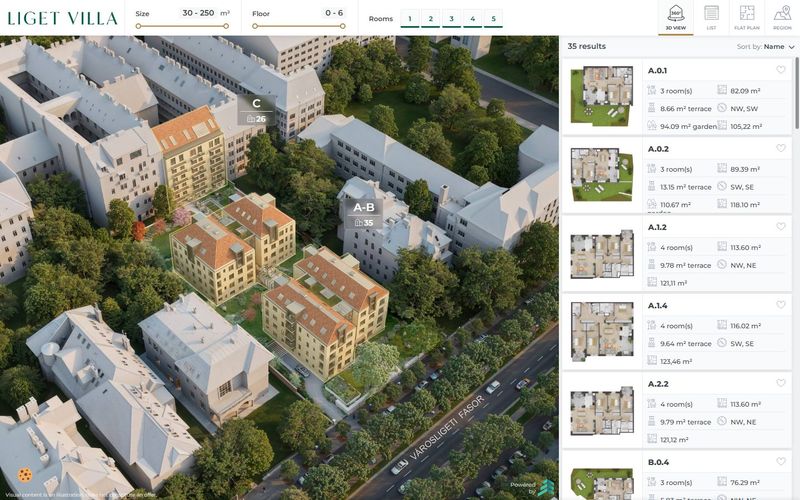Favorite apartment A.2.2 with the heart icon
800x500 pixels.
[781, 383]
